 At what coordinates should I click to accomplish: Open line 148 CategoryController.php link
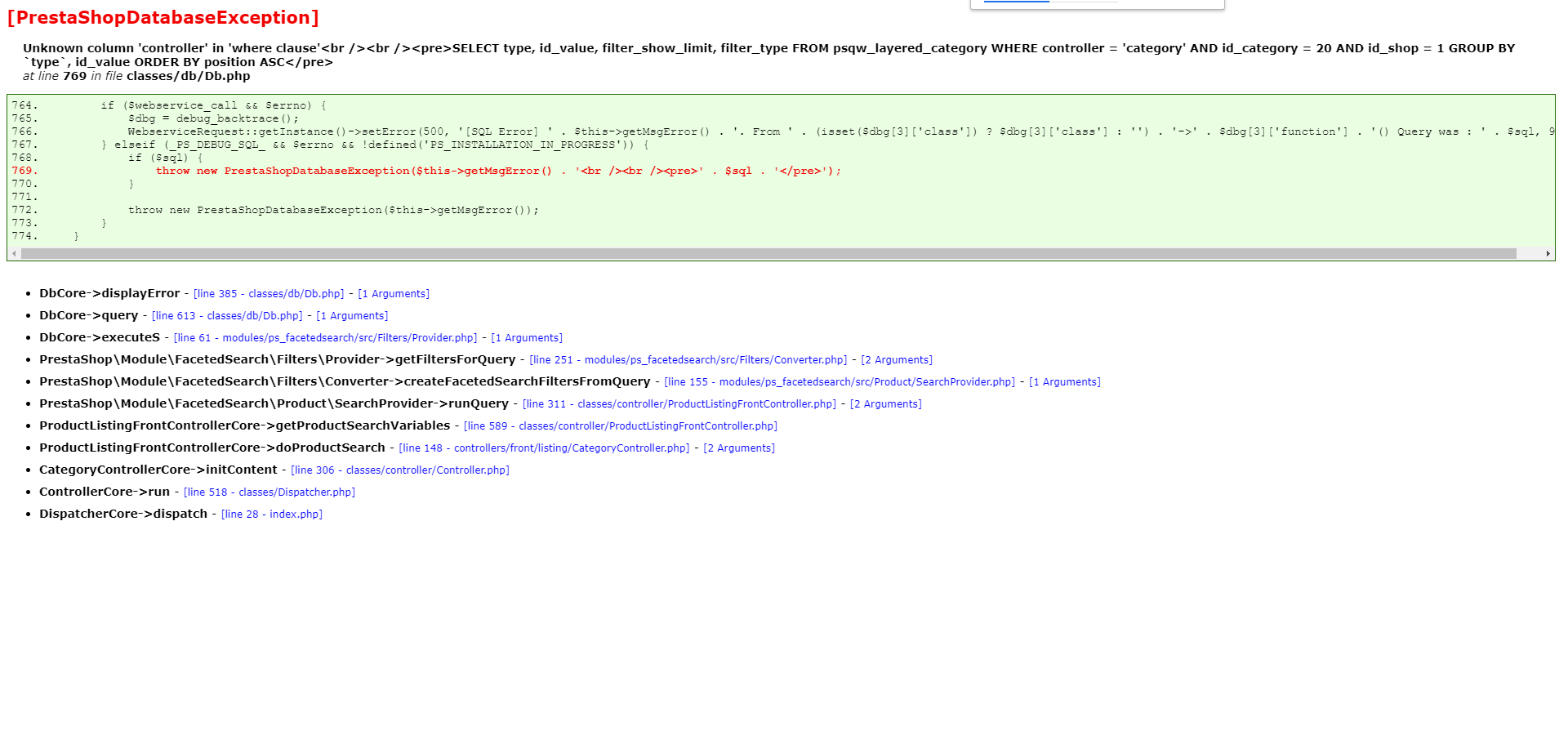tap(544, 448)
